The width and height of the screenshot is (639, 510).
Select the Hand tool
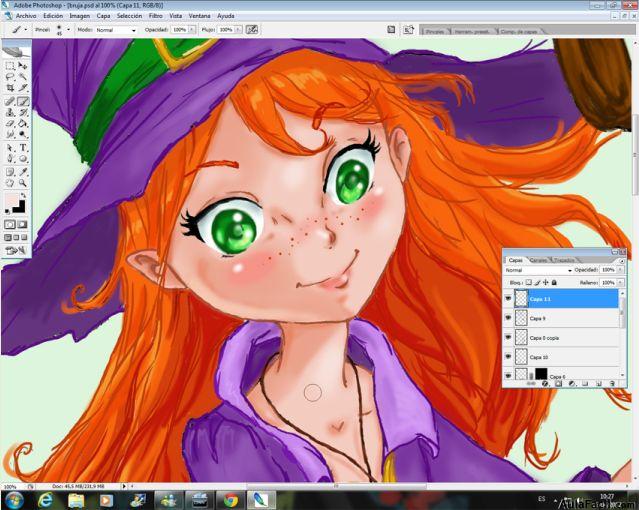point(10,183)
